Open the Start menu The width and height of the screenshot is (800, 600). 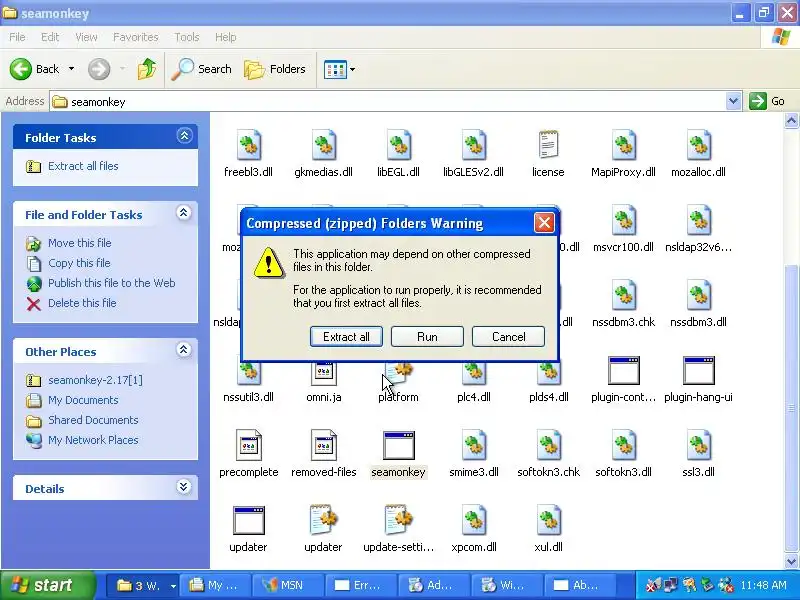pyautogui.click(x=47, y=585)
